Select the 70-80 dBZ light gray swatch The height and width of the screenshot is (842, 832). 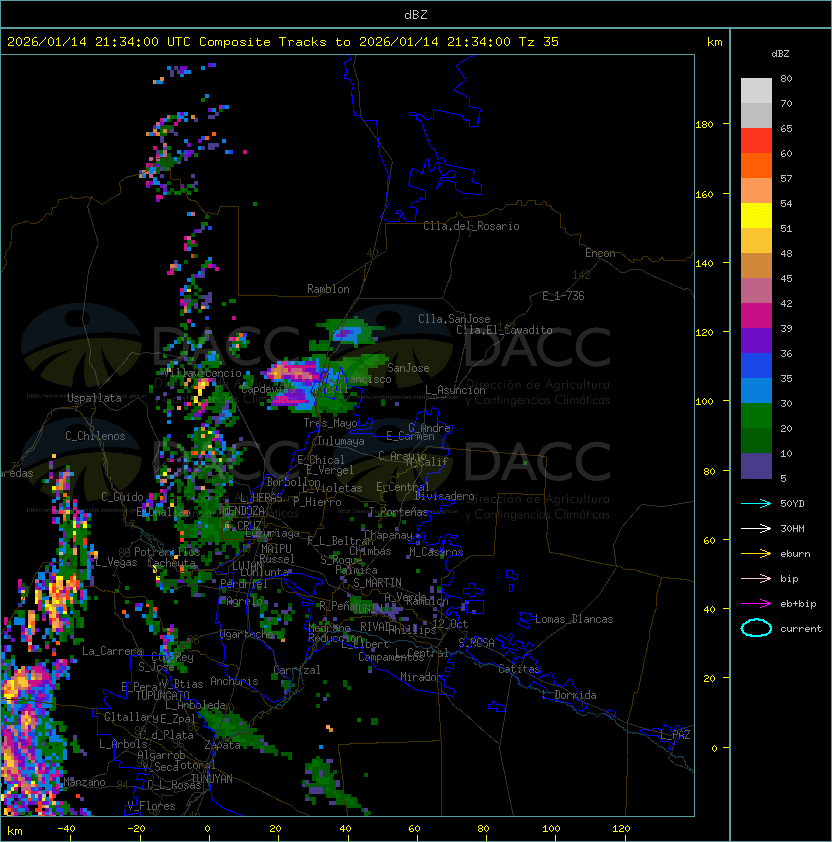756,91
